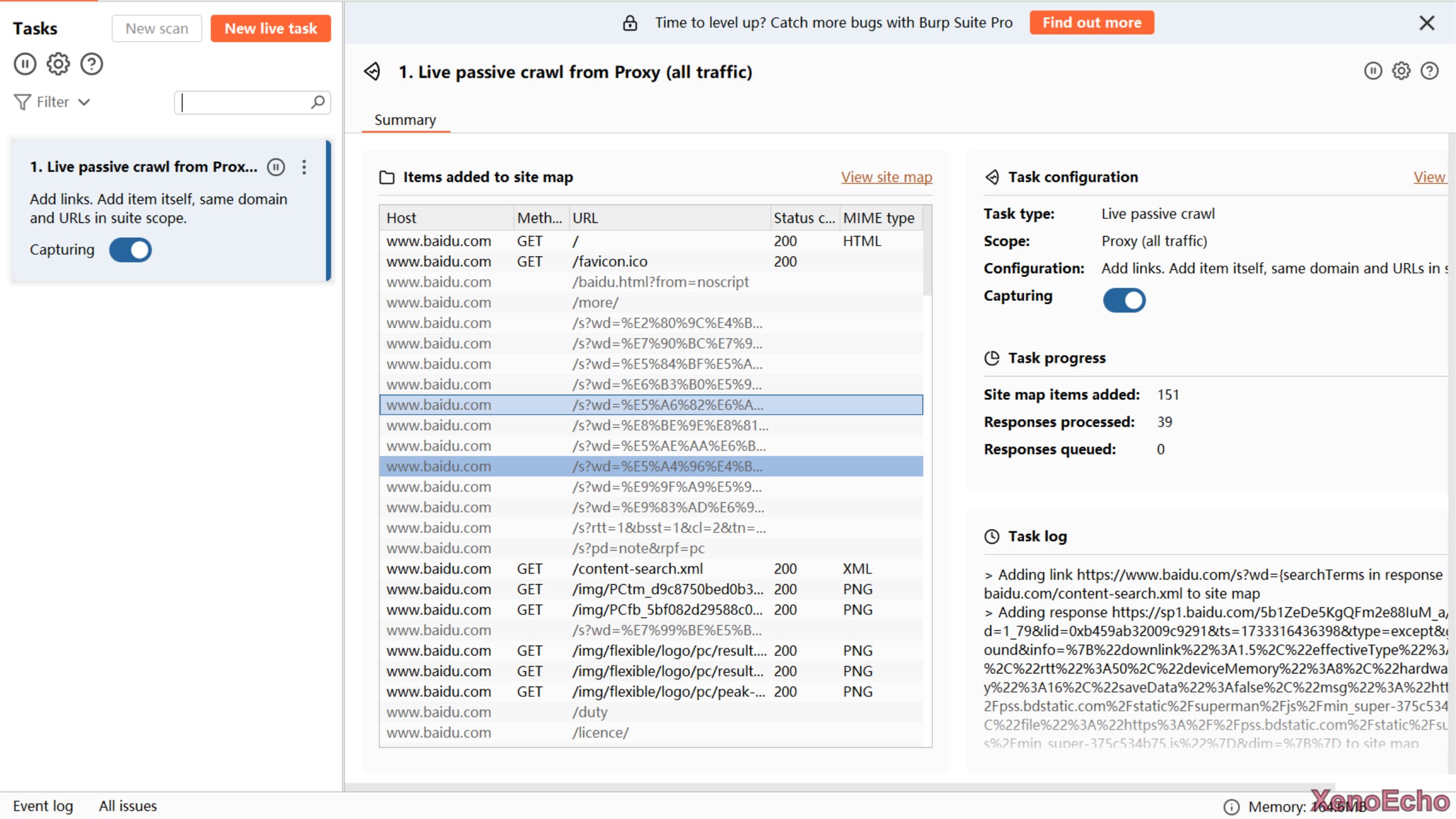Click the search magnifier in task filter box

pyautogui.click(x=318, y=102)
